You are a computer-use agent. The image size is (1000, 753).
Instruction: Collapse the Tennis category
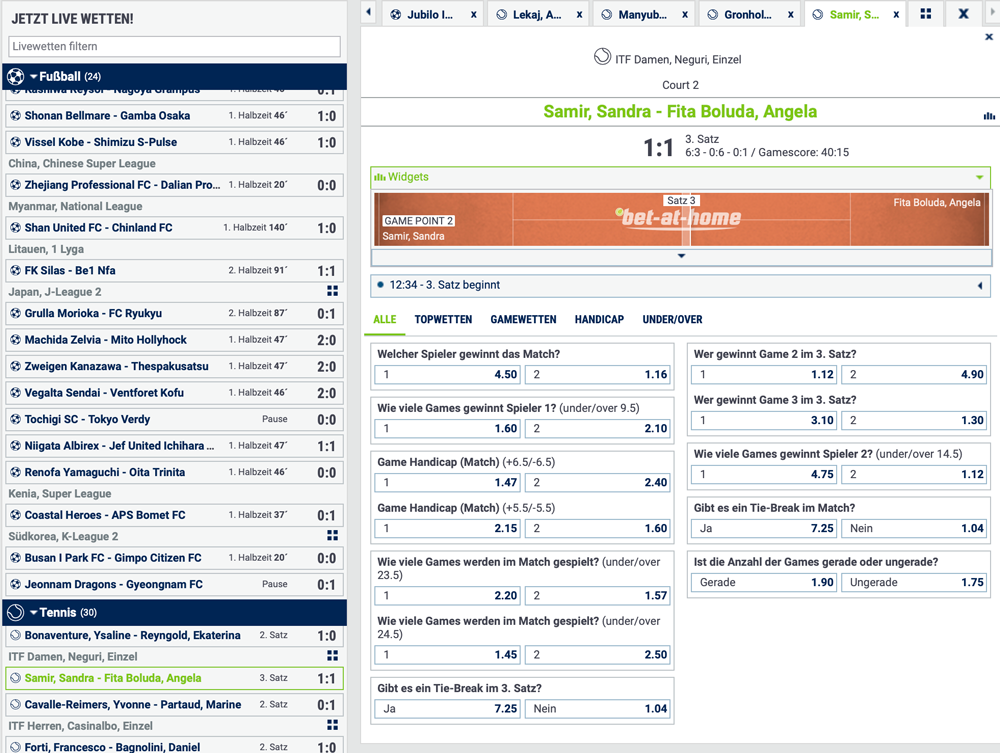click(33, 613)
